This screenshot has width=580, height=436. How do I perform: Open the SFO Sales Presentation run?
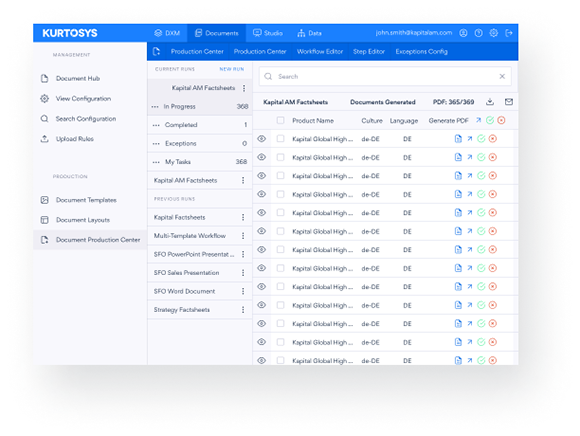(x=186, y=273)
